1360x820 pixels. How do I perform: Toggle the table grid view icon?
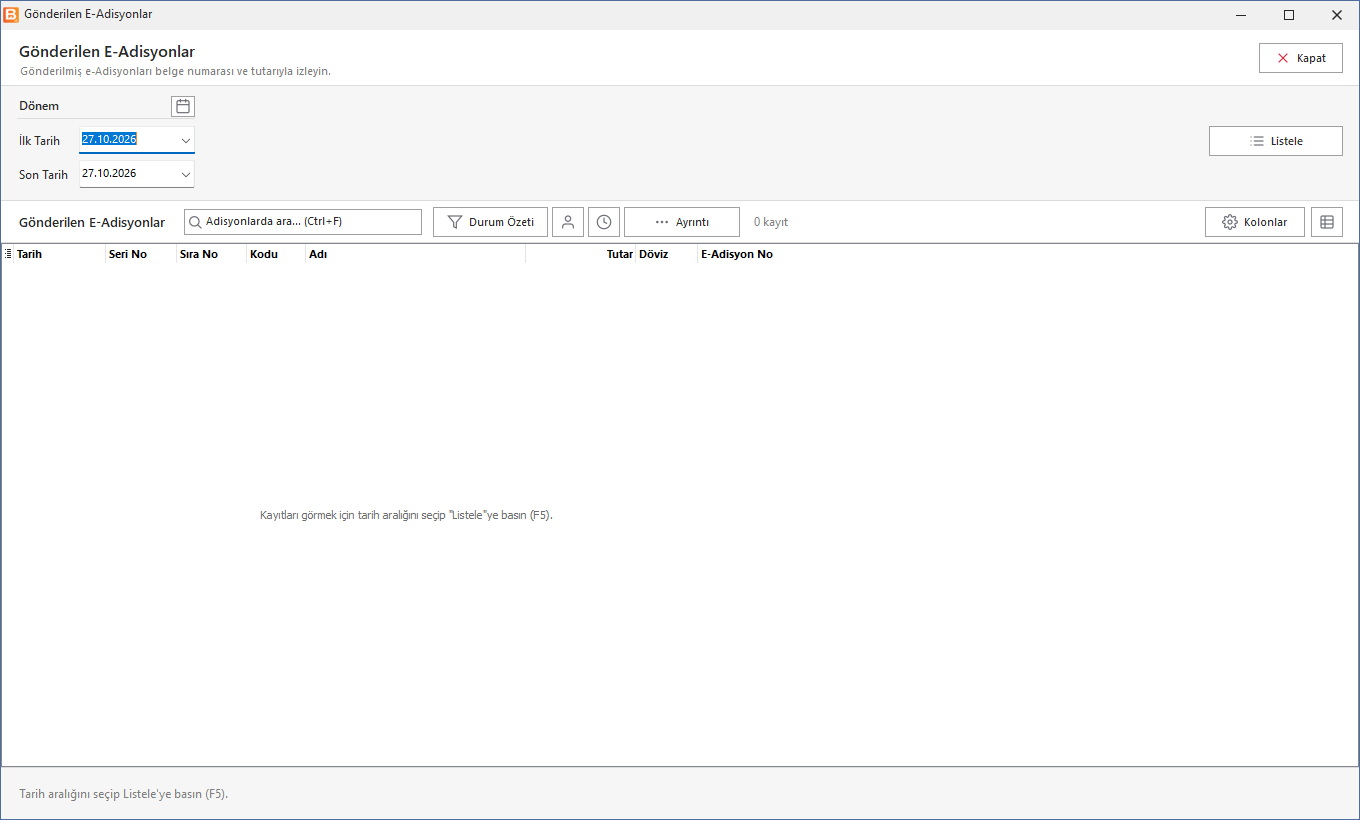tap(1327, 222)
